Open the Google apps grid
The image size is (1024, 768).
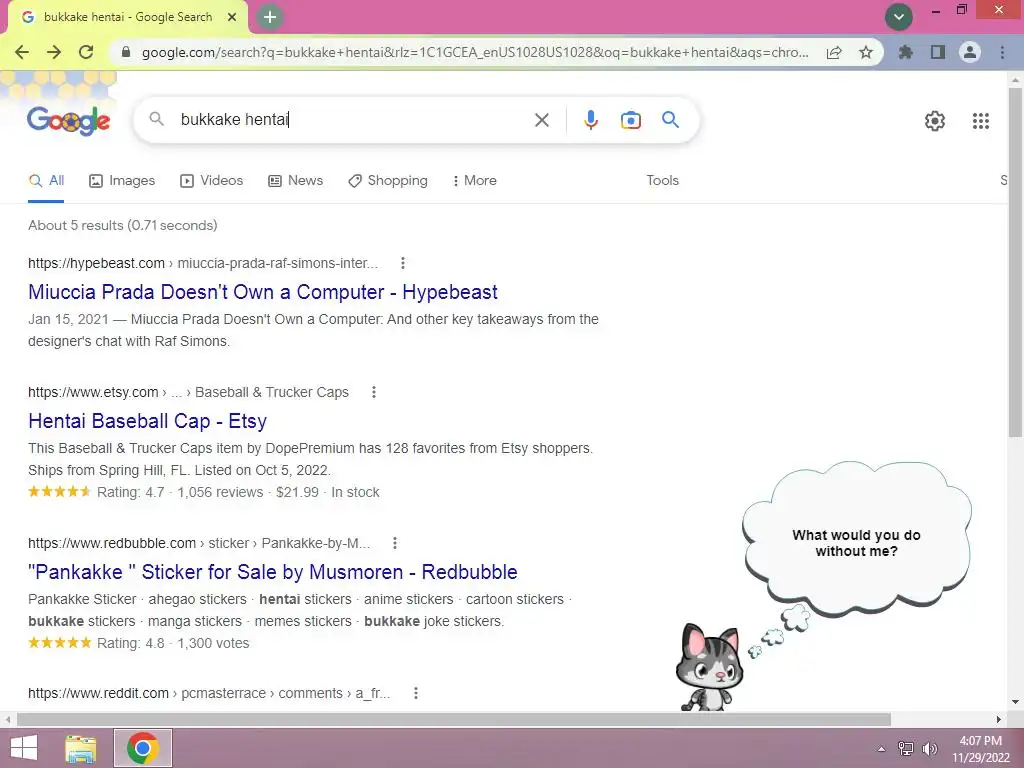tap(981, 121)
